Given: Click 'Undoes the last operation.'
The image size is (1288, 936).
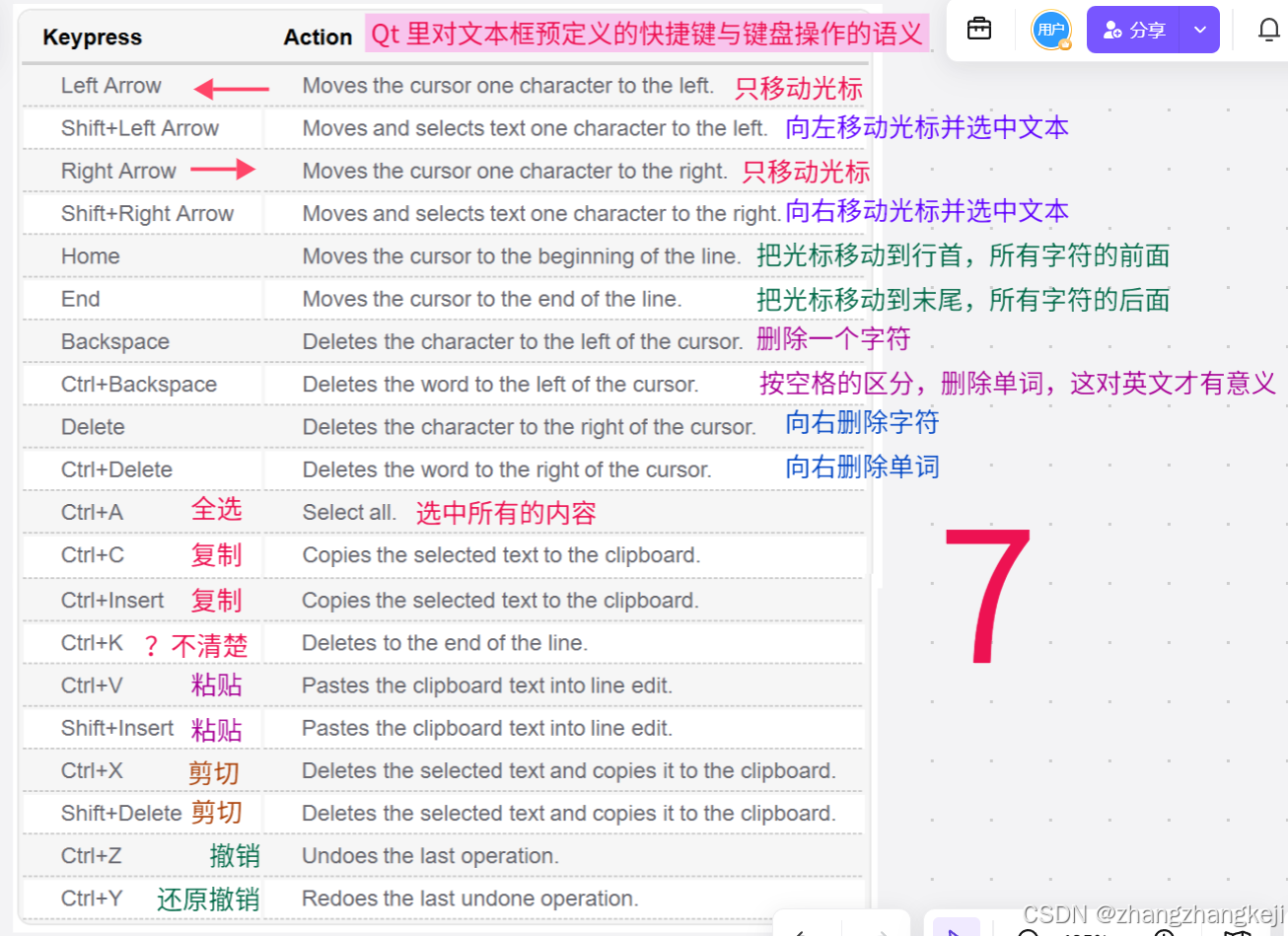Looking at the screenshot, I should tap(430, 855).
